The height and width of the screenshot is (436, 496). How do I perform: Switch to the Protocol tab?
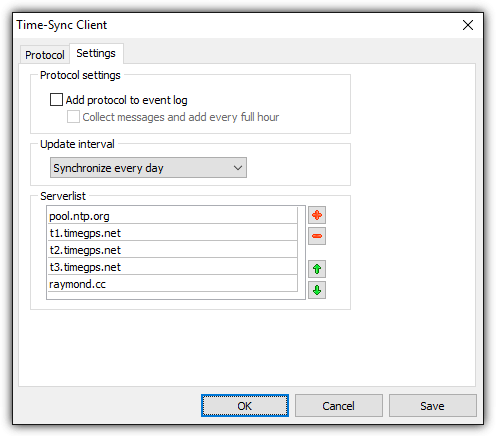point(45,55)
